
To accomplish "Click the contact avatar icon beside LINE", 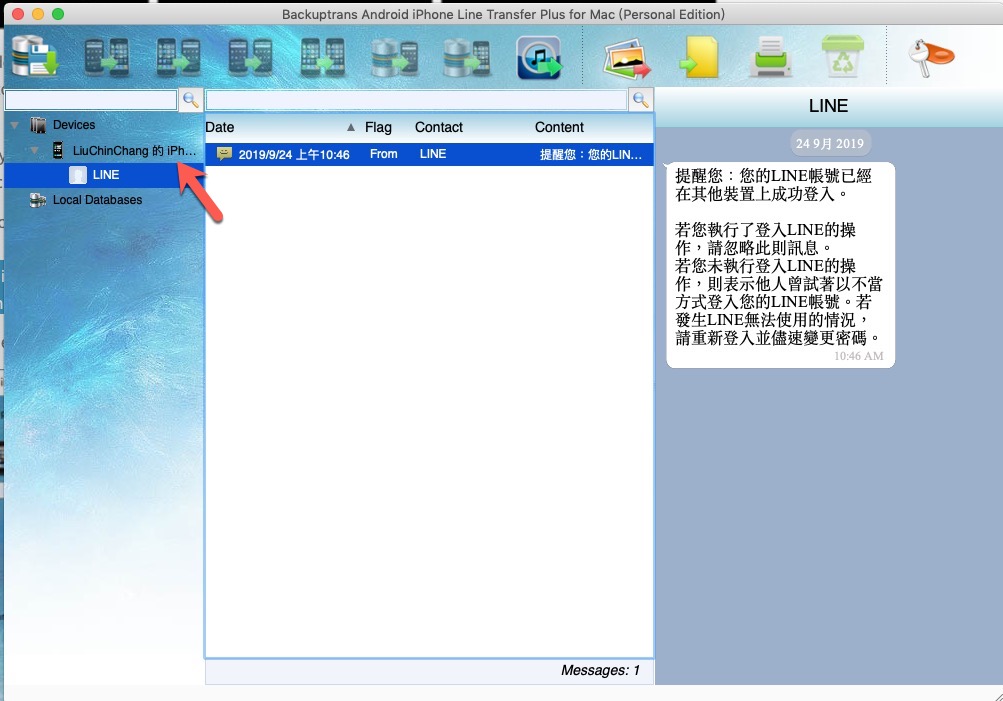I will [x=77, y=175].
